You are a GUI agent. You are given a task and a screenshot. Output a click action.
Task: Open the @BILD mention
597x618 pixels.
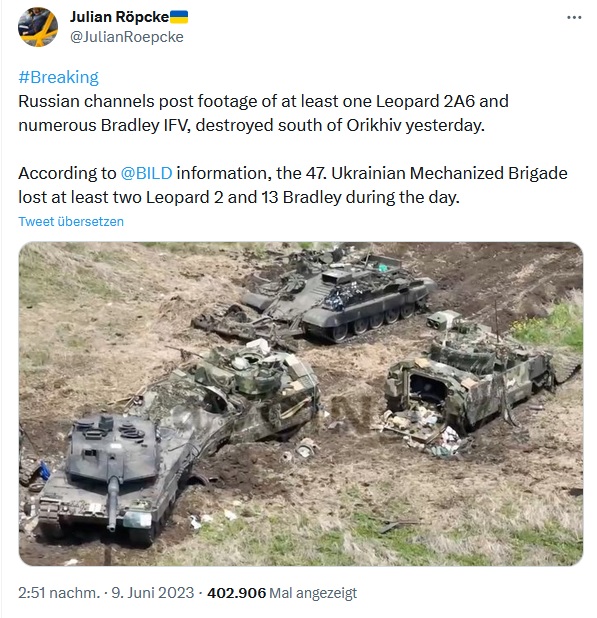146,173
